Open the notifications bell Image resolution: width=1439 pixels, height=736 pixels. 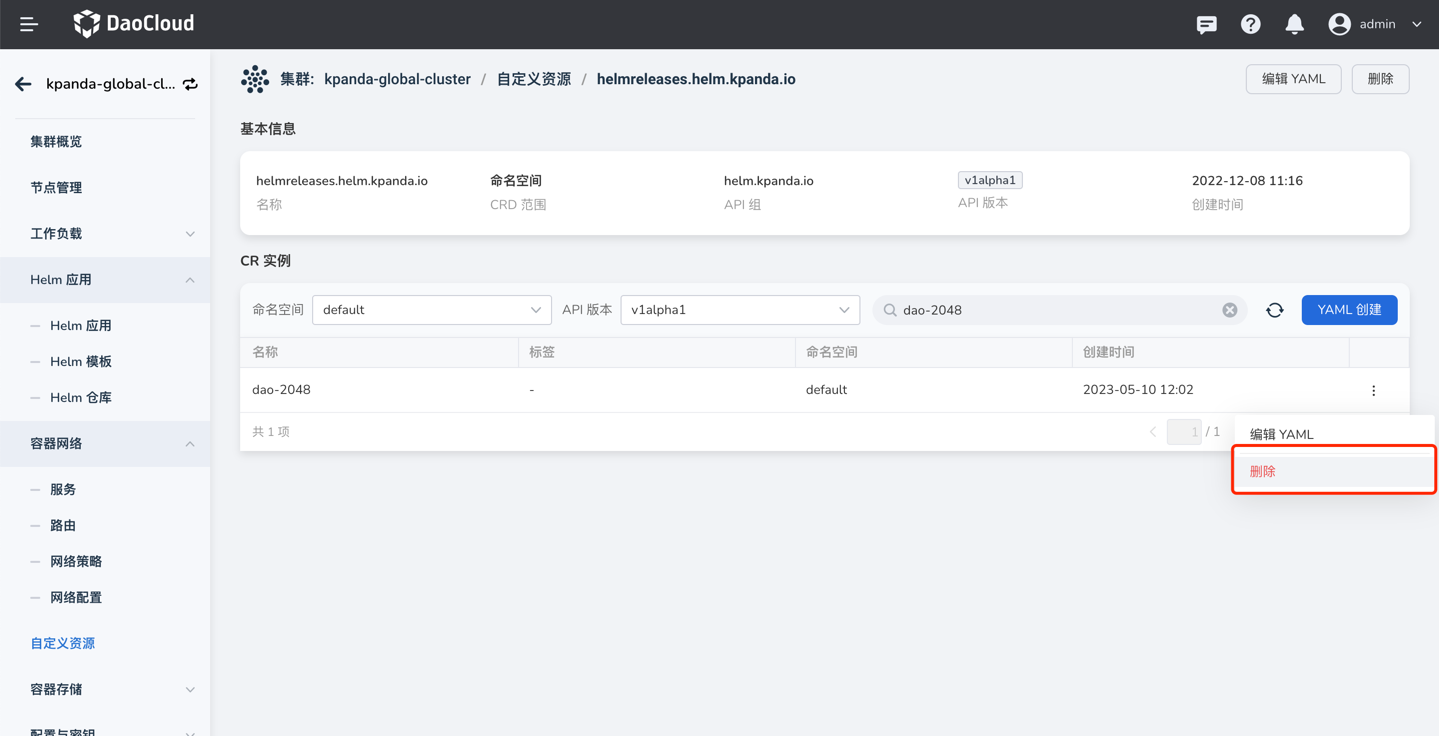(x=1295, y=24)
